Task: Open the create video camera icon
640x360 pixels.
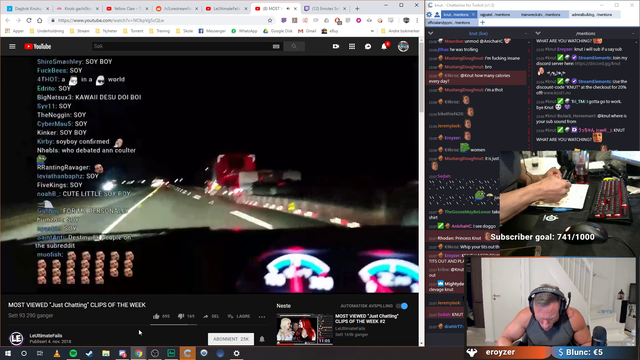Action: point(336,47)
